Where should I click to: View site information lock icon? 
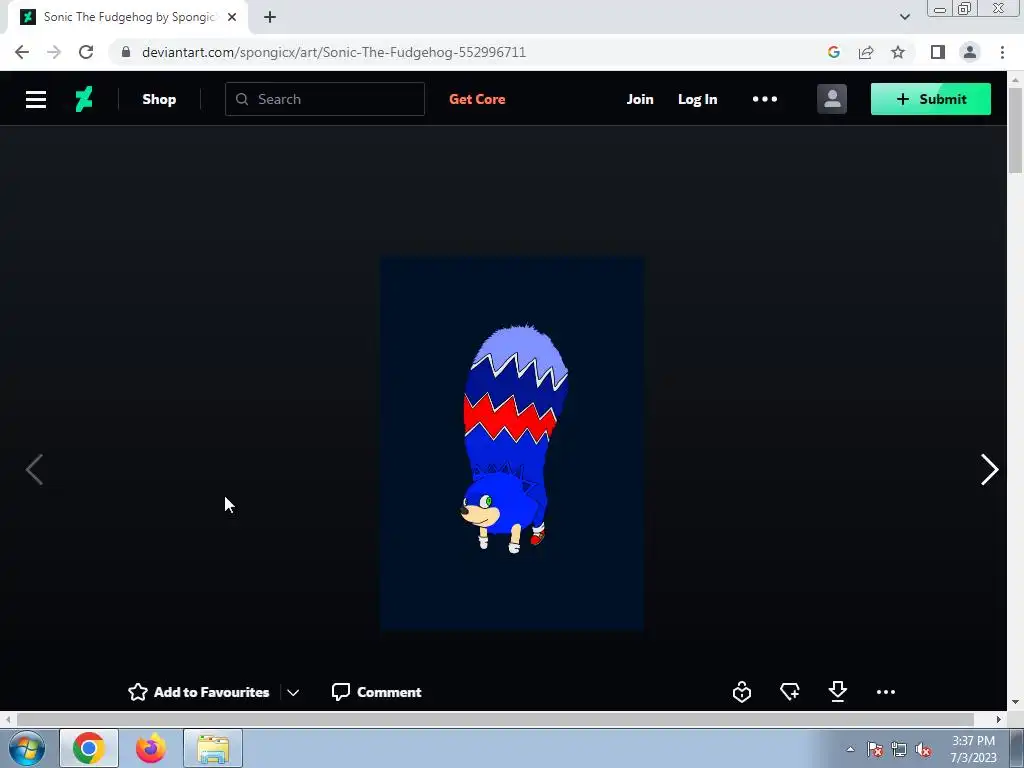[126, 52]
